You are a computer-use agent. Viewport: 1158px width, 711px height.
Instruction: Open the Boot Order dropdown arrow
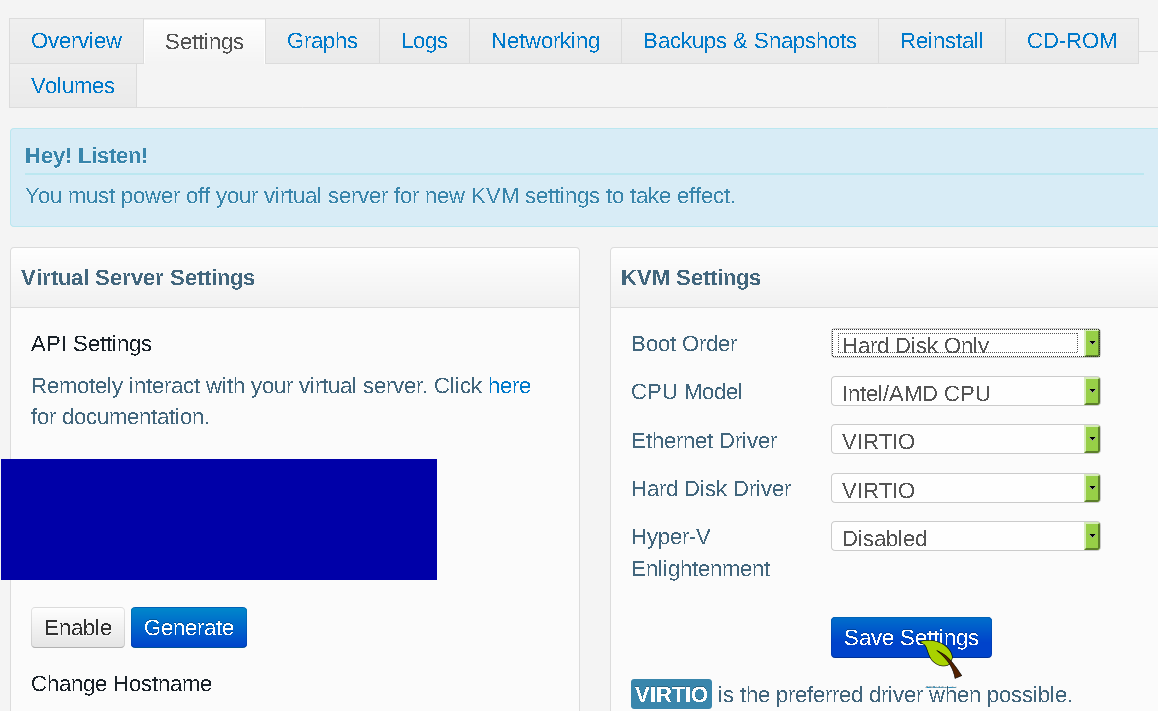coord(1093,343)
